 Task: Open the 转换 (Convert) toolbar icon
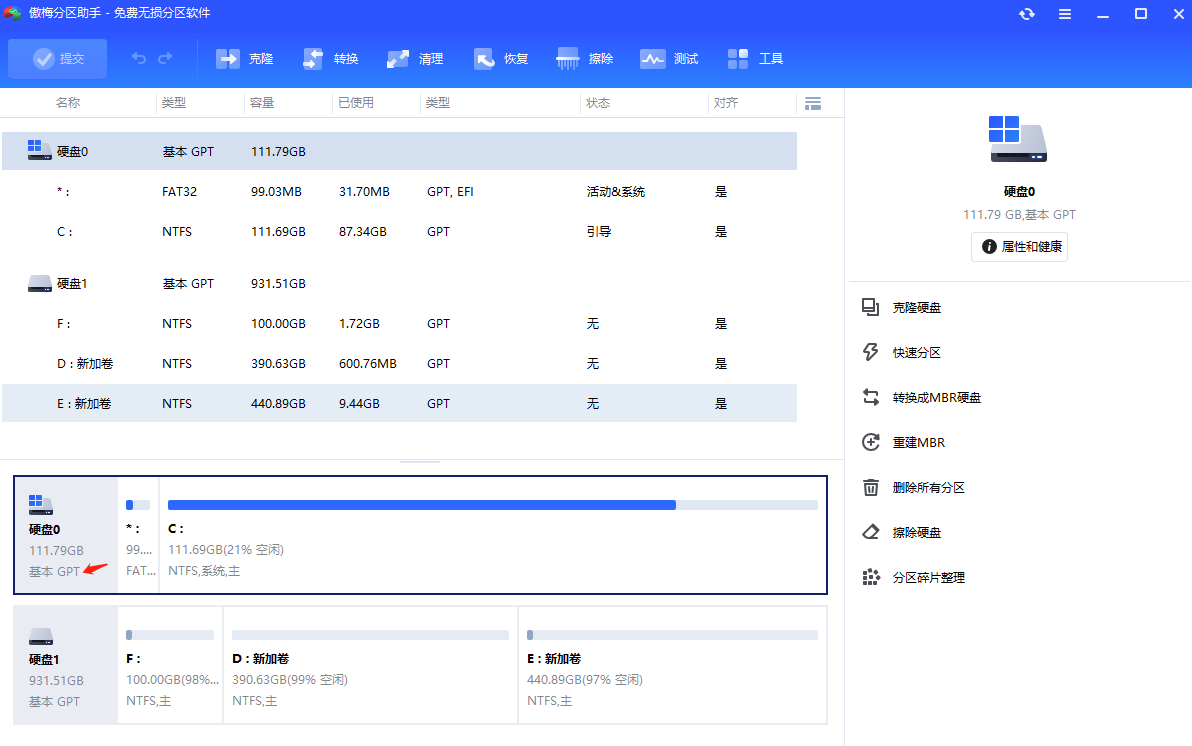[x=330, y=58]
